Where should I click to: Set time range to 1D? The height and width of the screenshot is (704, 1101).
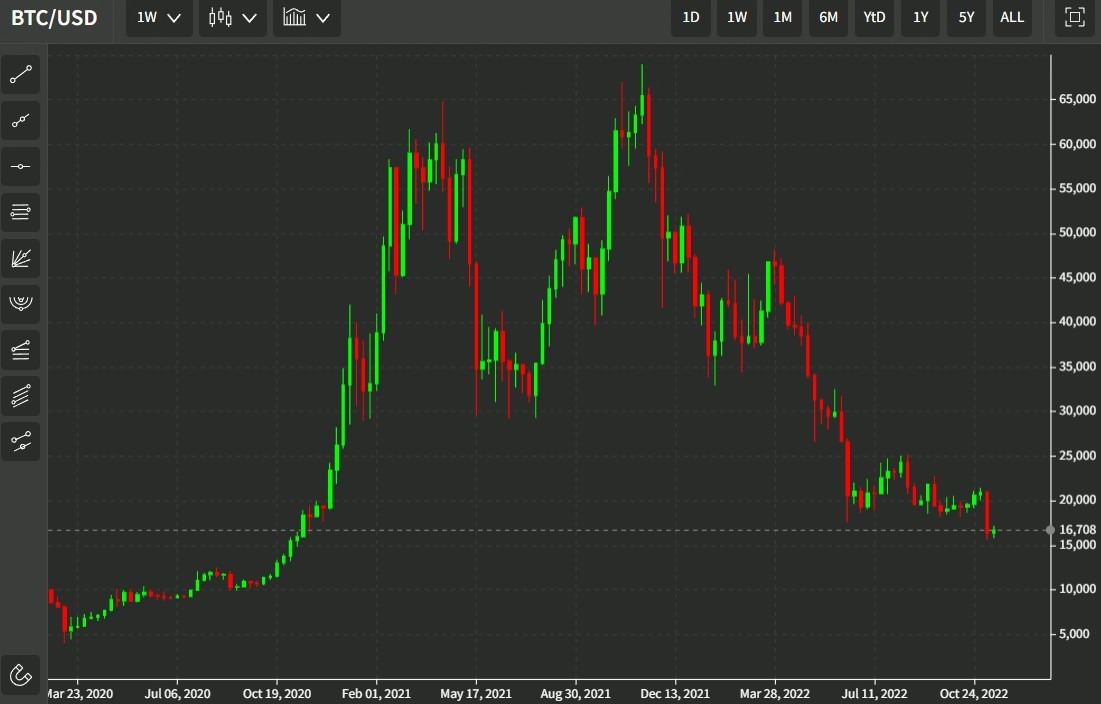click(691, 18)
